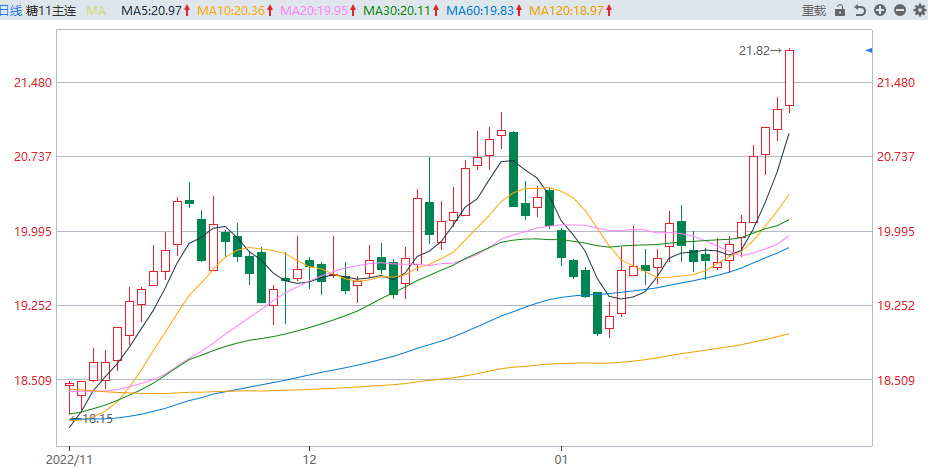Click the MA120:18.97 orange indicator label
928x469 pixels.
[567, 10]
